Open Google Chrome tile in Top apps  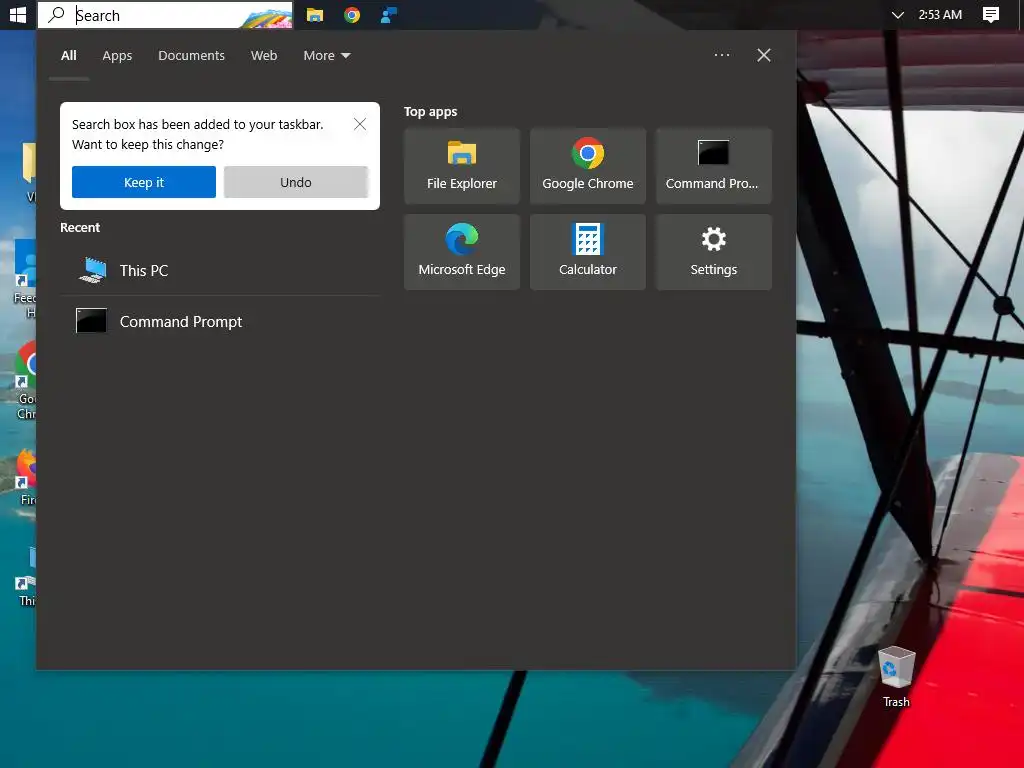click(588, 166)
